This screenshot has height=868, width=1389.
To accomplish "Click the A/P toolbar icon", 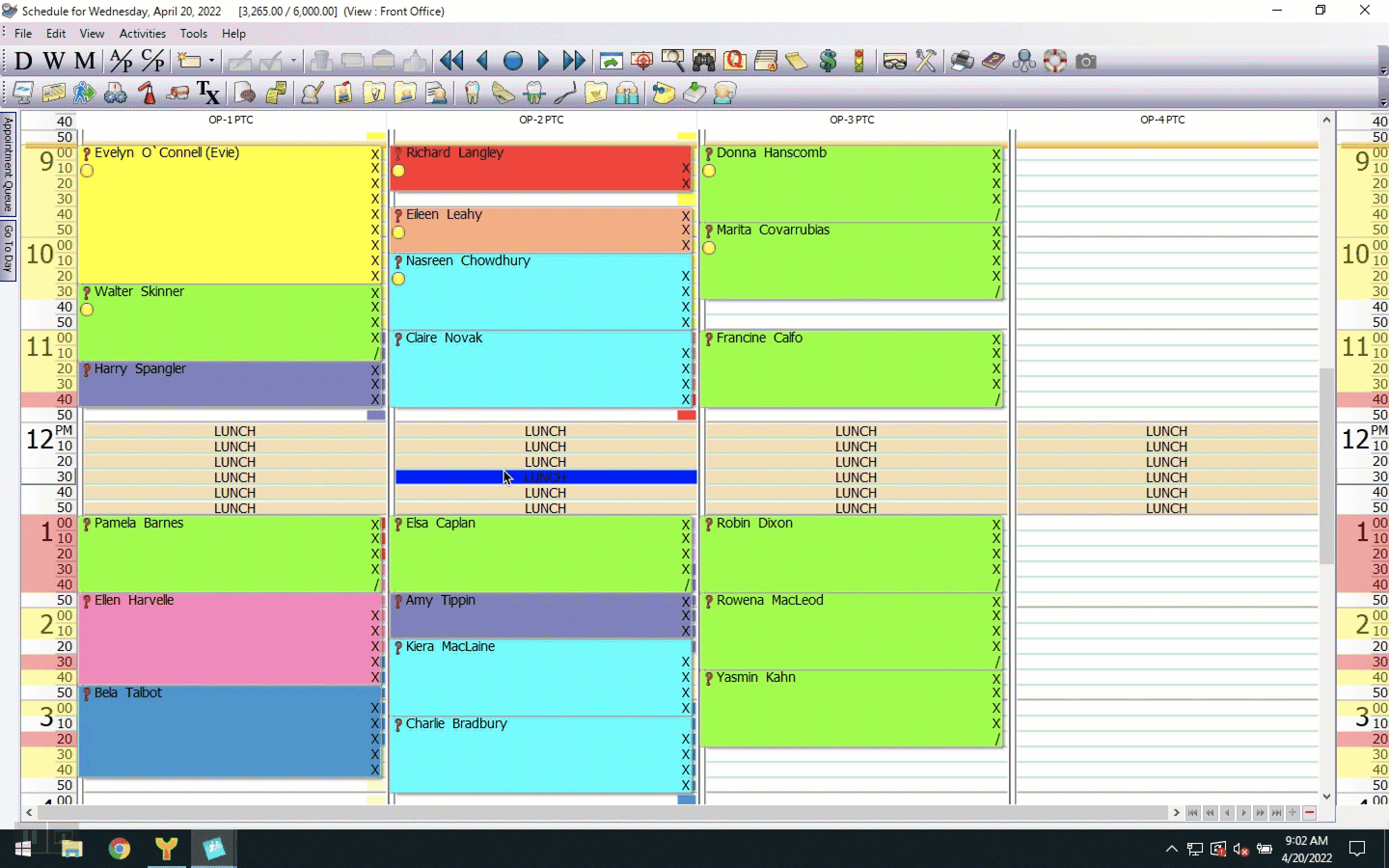I will click(x=122, y=61).
